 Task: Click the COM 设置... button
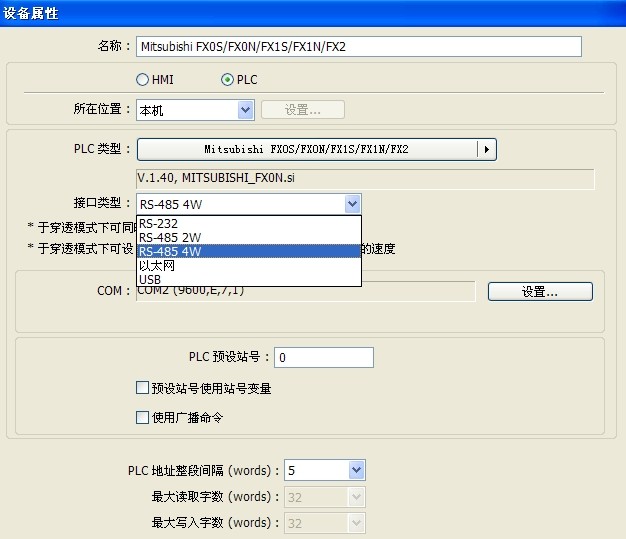[540, 292]
